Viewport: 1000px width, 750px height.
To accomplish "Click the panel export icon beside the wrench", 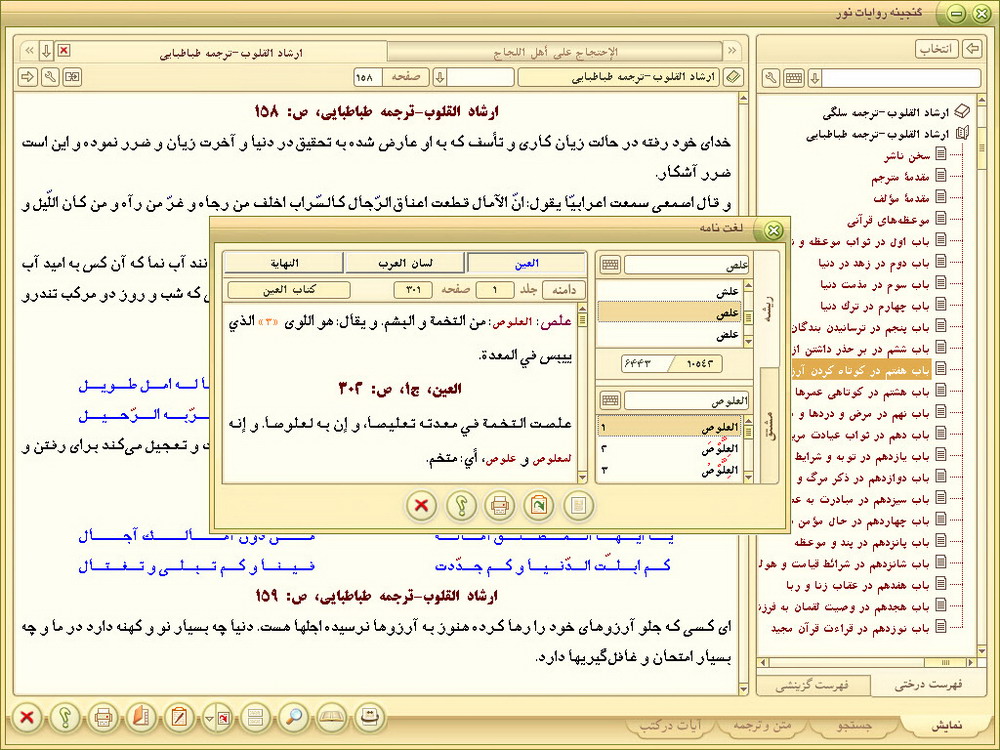I will pyautogui.click(x=73, y=77).
